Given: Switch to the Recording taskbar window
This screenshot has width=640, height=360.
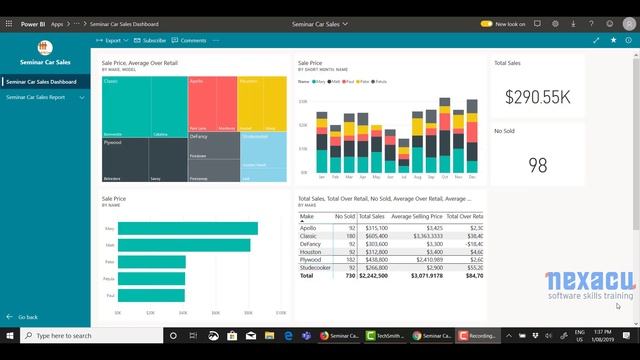Looking at the screenshot, I should (x=478, y=336).
